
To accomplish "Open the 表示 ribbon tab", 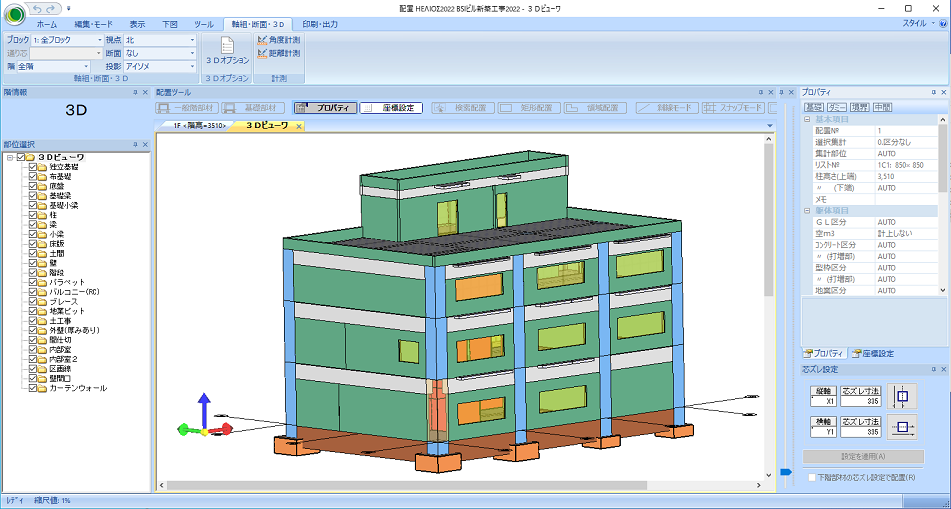I will 137,24.
